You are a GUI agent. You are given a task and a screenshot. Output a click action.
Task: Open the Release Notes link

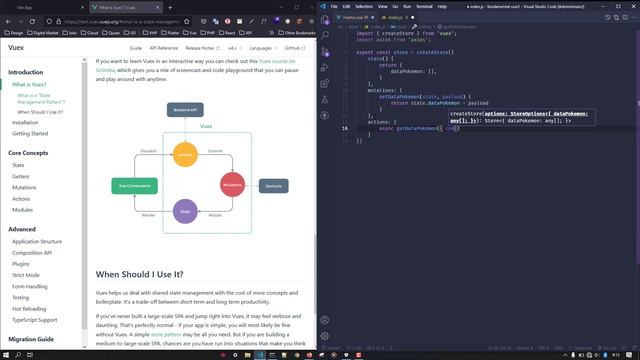[202, 48]
